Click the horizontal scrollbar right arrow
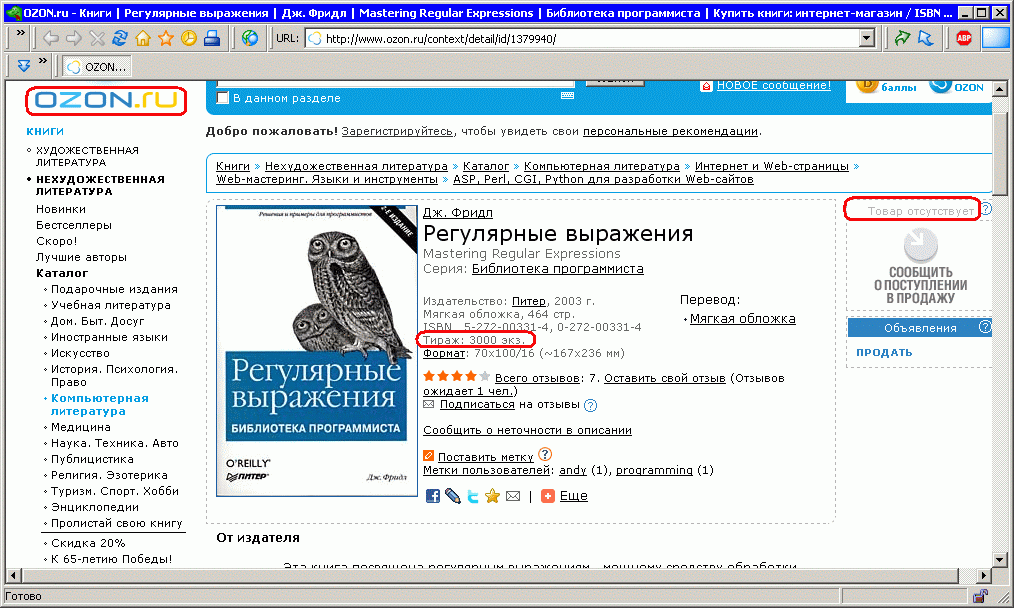 pos(984,575)
